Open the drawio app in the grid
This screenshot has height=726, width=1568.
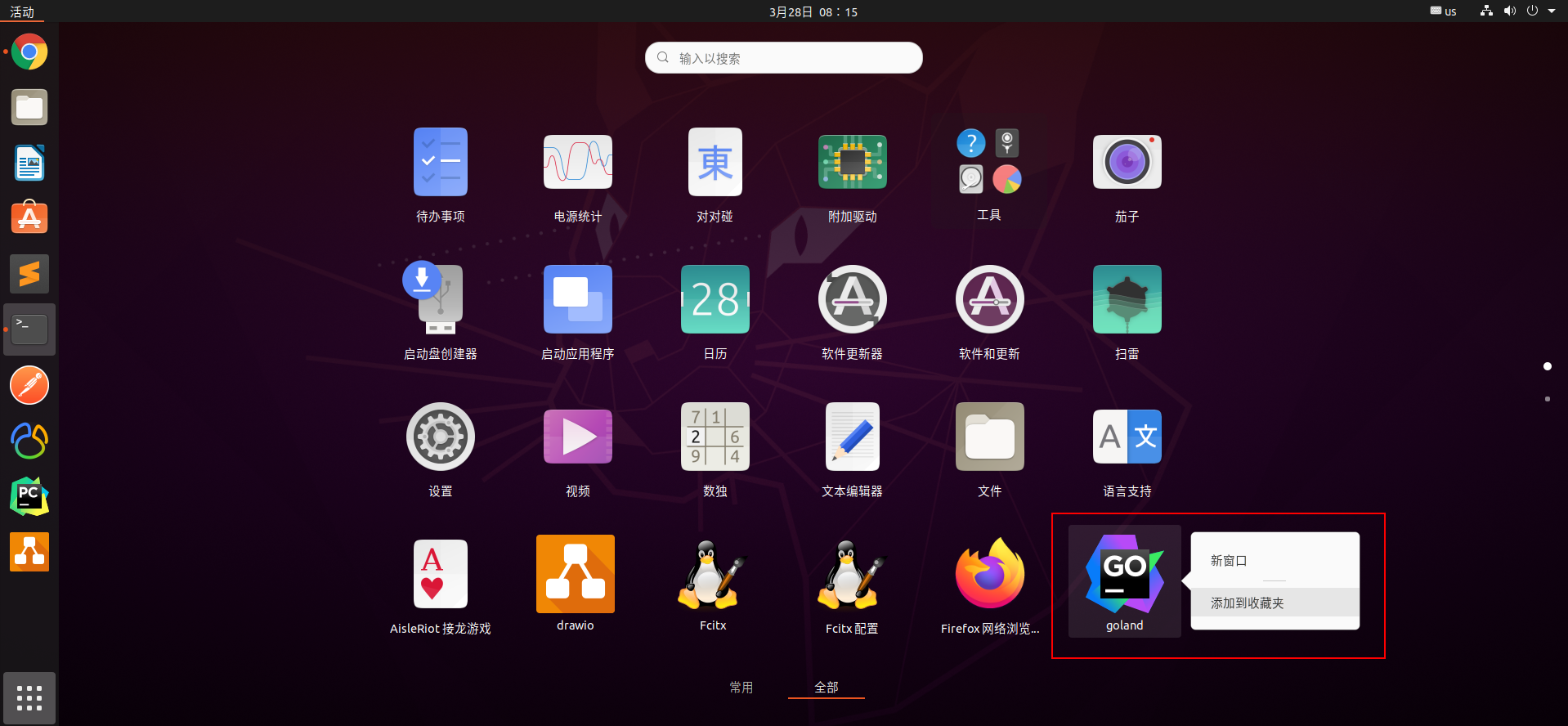[x=576, y=574]
